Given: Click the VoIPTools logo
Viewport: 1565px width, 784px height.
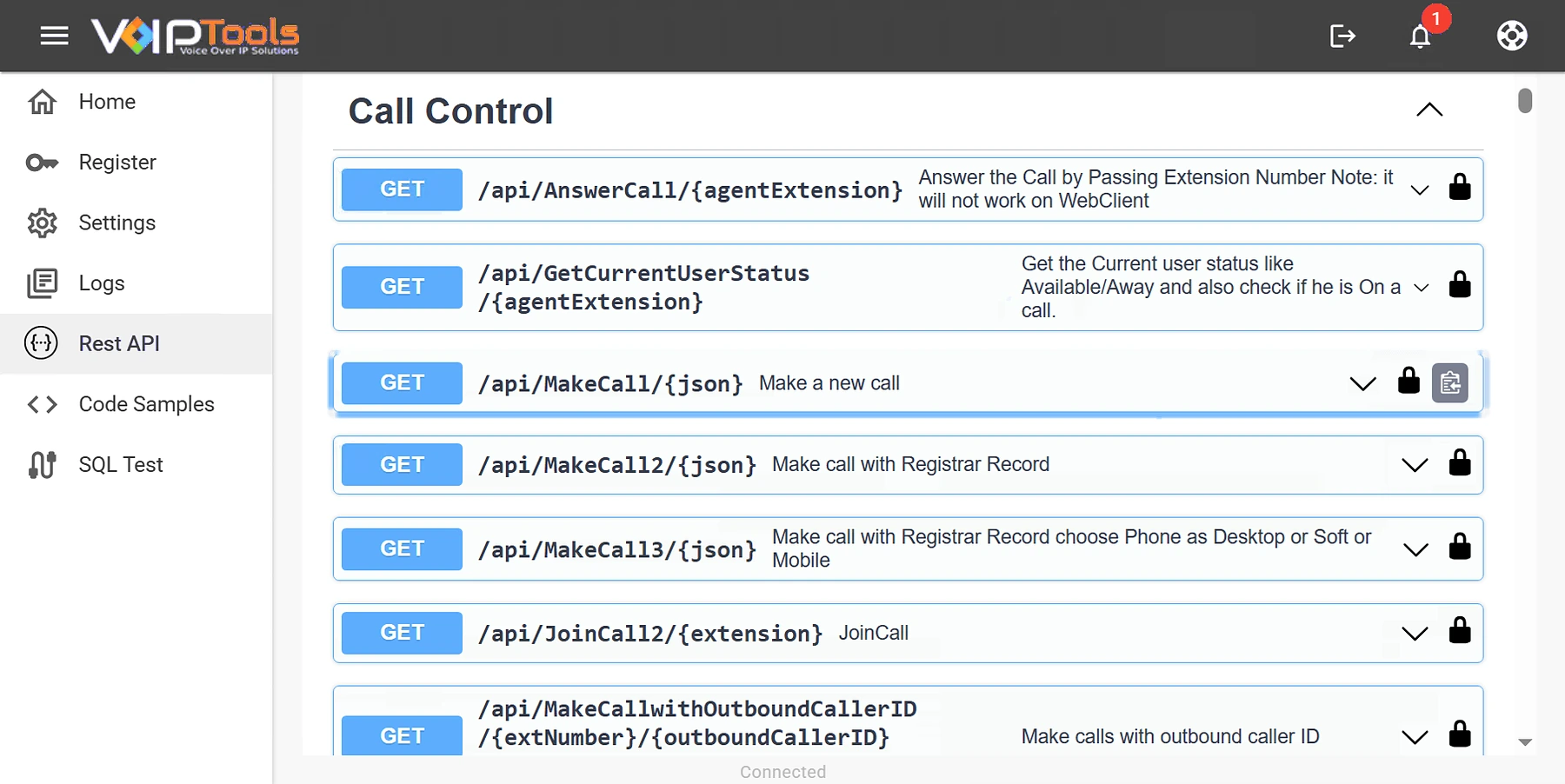Looking at the screenshot, I should coord(196,36).
